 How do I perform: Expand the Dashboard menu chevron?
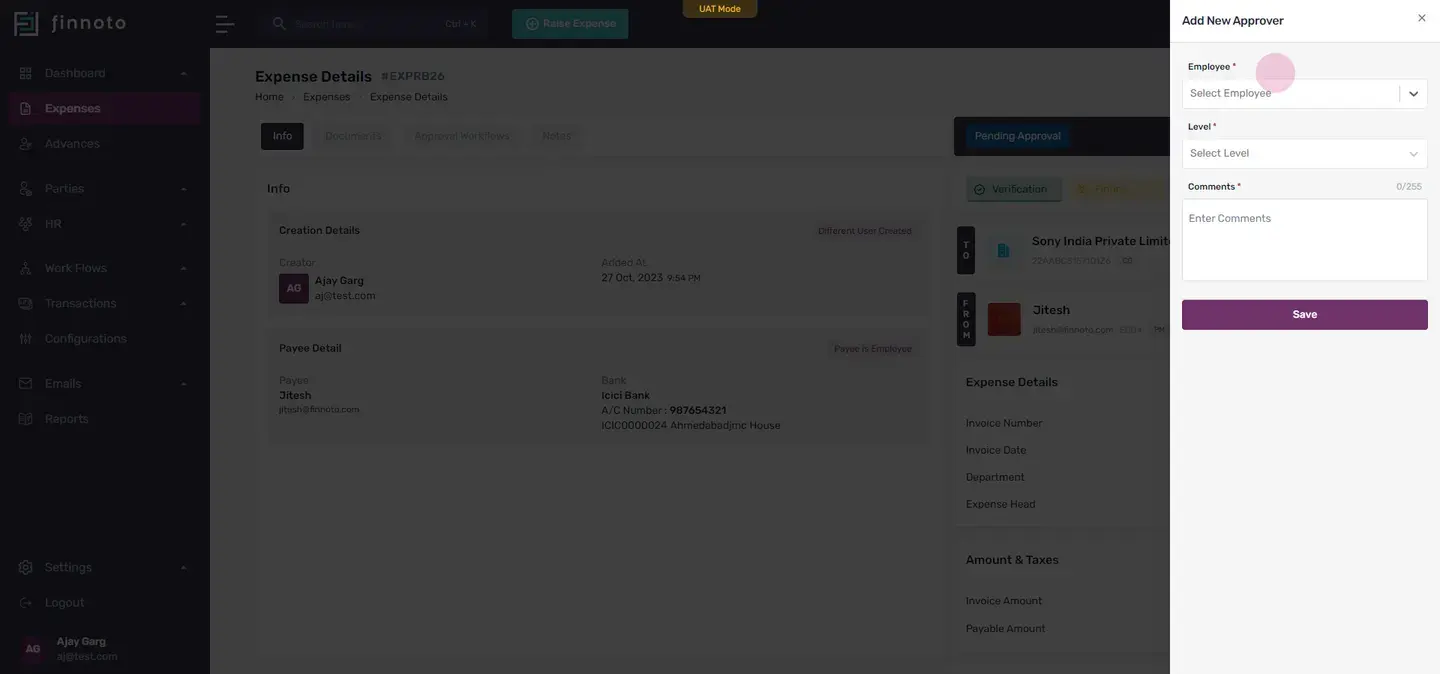point(184,74)
